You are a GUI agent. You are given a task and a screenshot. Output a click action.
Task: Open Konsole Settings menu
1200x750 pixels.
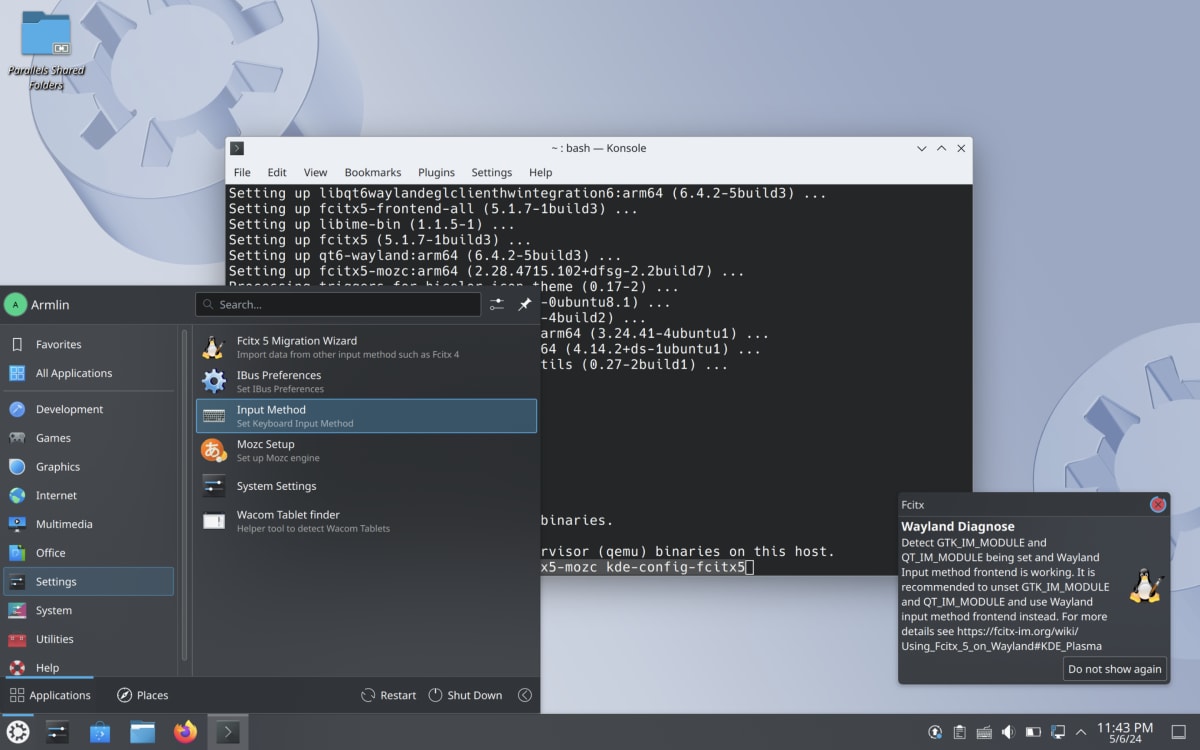(x=491, y=172)
